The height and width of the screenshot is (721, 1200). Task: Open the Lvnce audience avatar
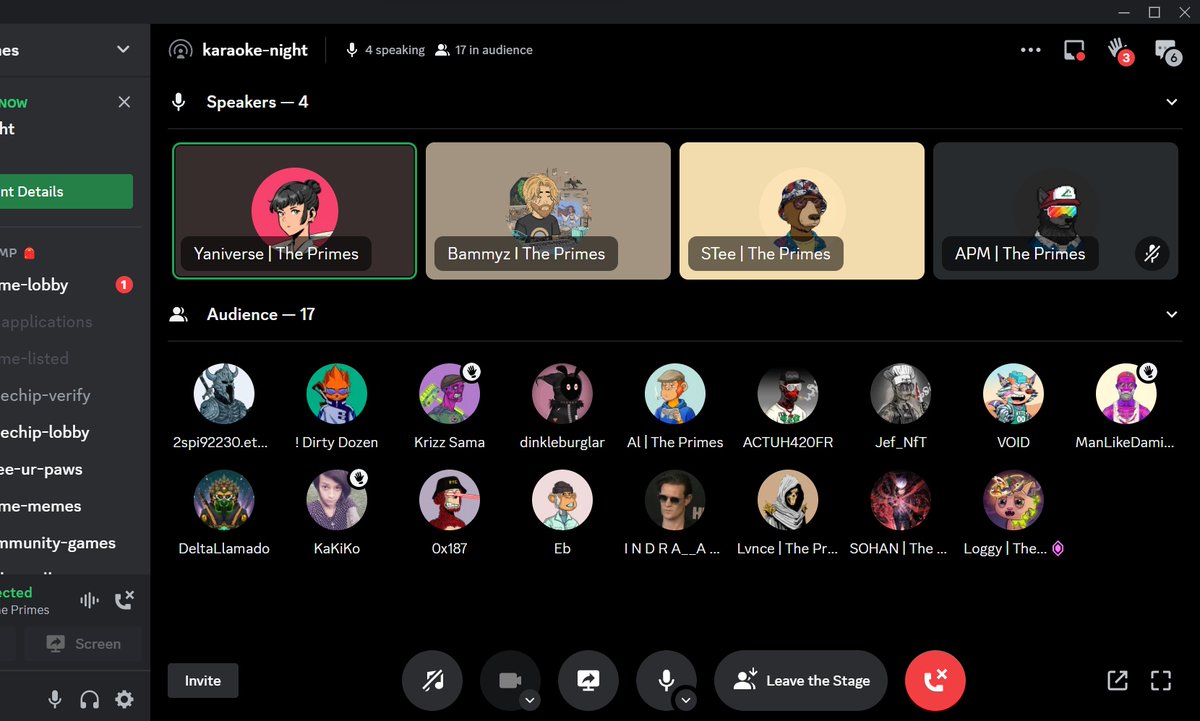click(788, 500)
